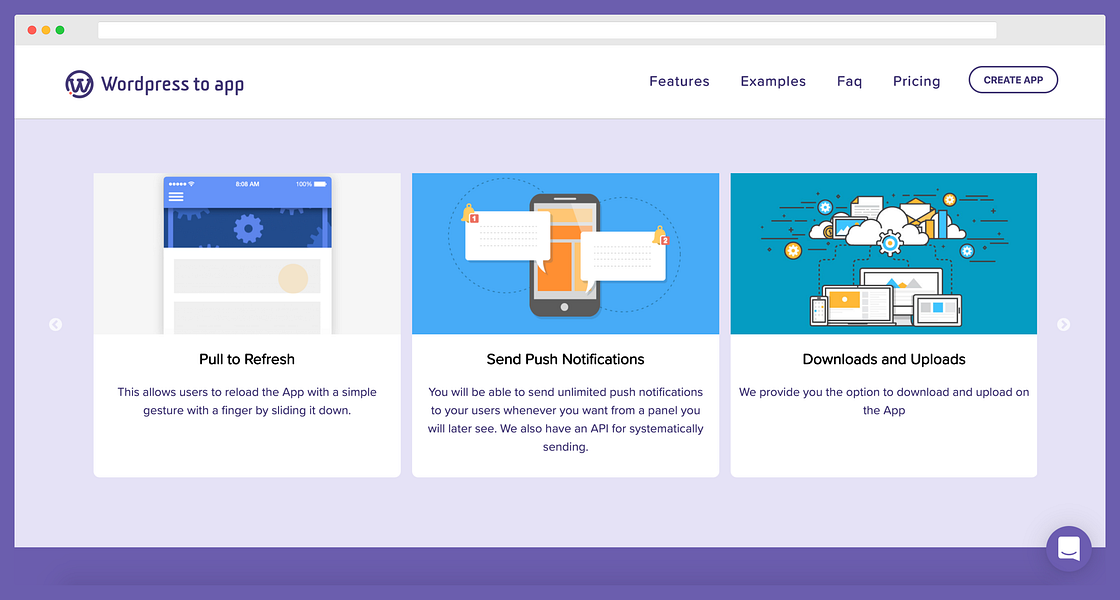Image resolution: width=1120 pixels, height=600 pixels.
Task: Click the green zoom window button
Action: [60, 30]
